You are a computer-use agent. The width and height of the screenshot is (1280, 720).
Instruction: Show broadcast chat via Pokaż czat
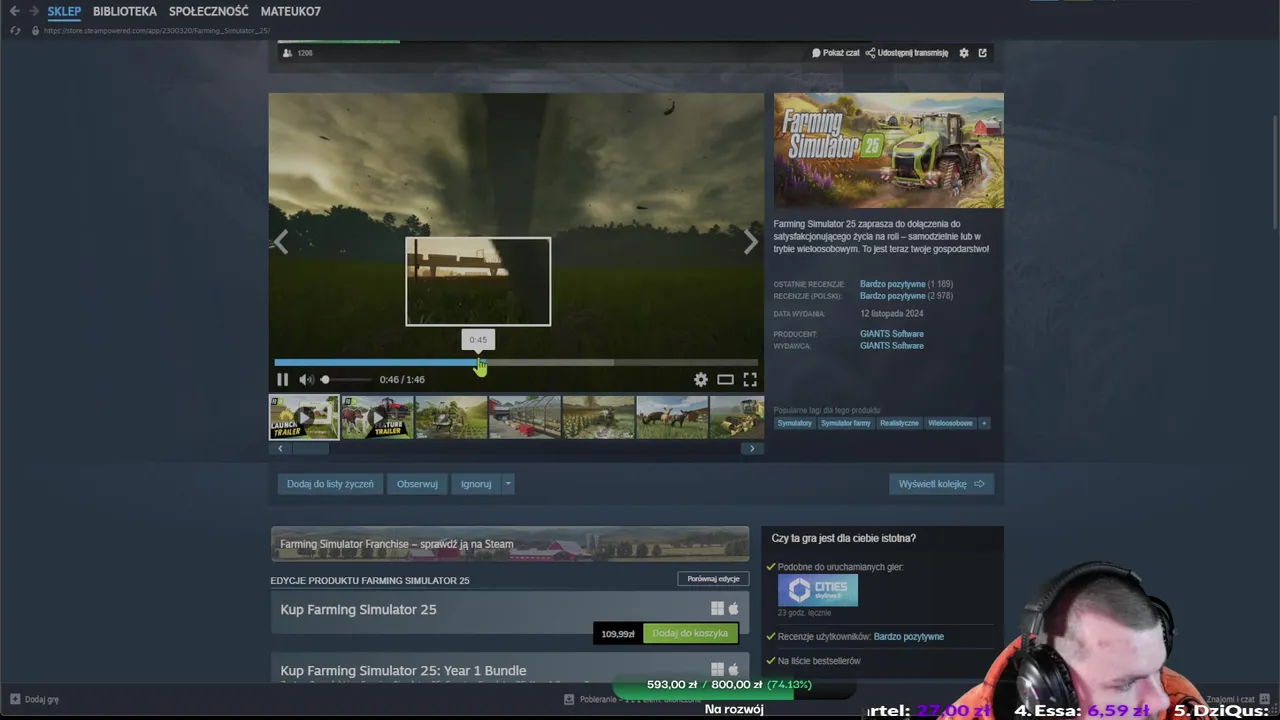pos(835,53)
